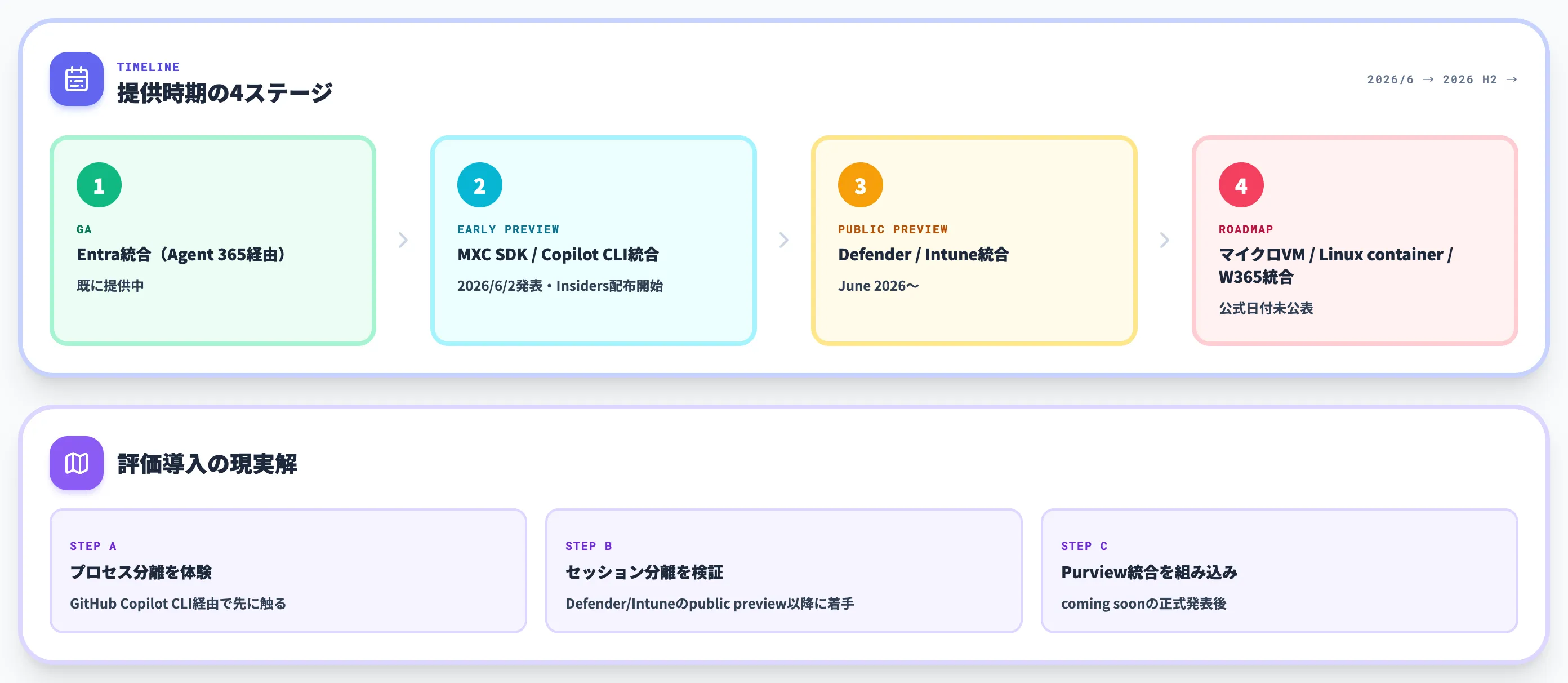This screenshot has height=683, width=1568.
Task: Select the マイクロVM / Linux container / W365統合 title
Action: click(x=1335, y=265)
